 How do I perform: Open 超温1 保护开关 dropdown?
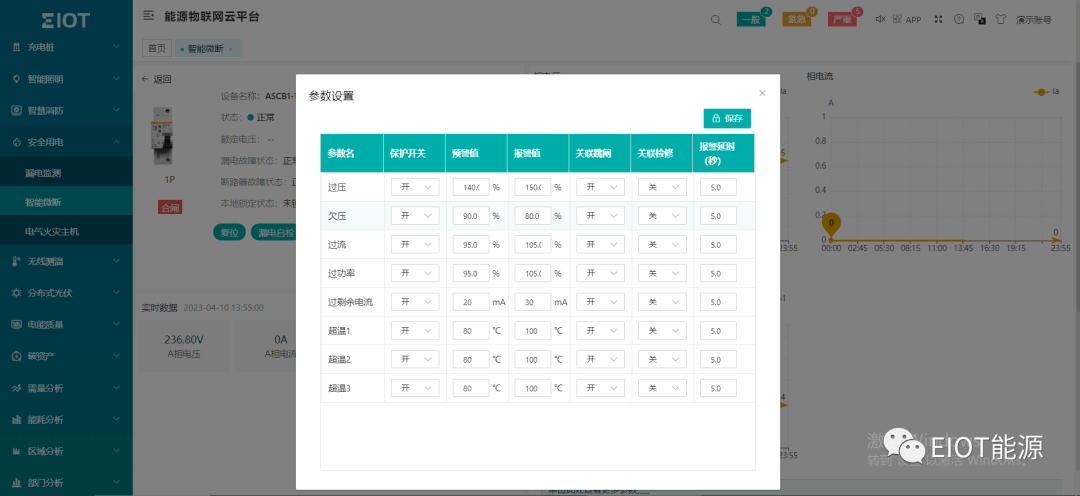point(415,330)
